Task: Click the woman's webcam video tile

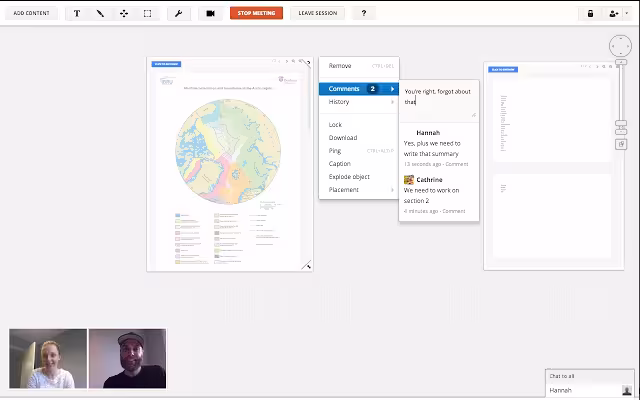Action: click(x=48, y=358)
